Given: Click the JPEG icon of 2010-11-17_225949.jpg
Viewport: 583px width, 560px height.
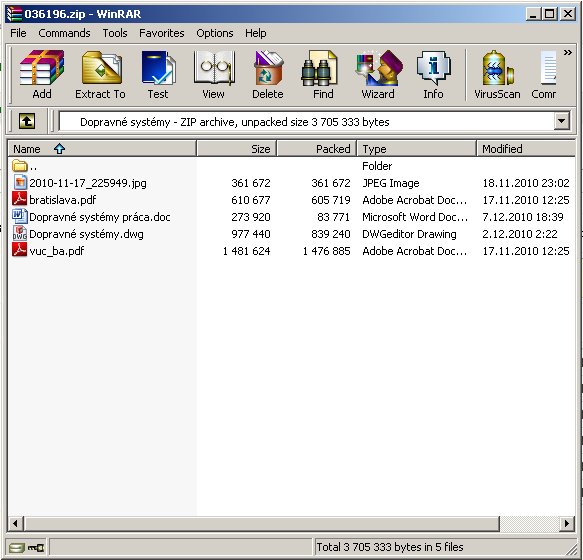Looking at the screenshot, I should [20, 182].
